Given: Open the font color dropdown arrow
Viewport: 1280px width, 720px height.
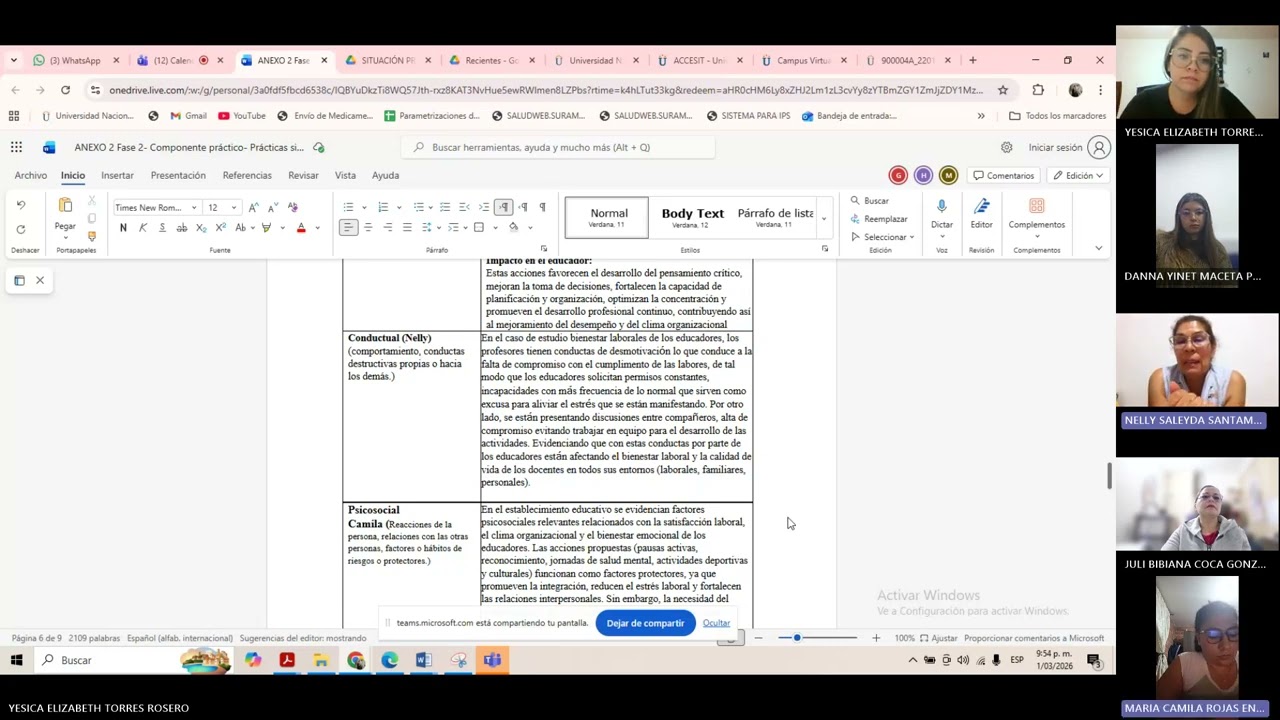Looking at the screenshot, I should (x=317, y=228).
